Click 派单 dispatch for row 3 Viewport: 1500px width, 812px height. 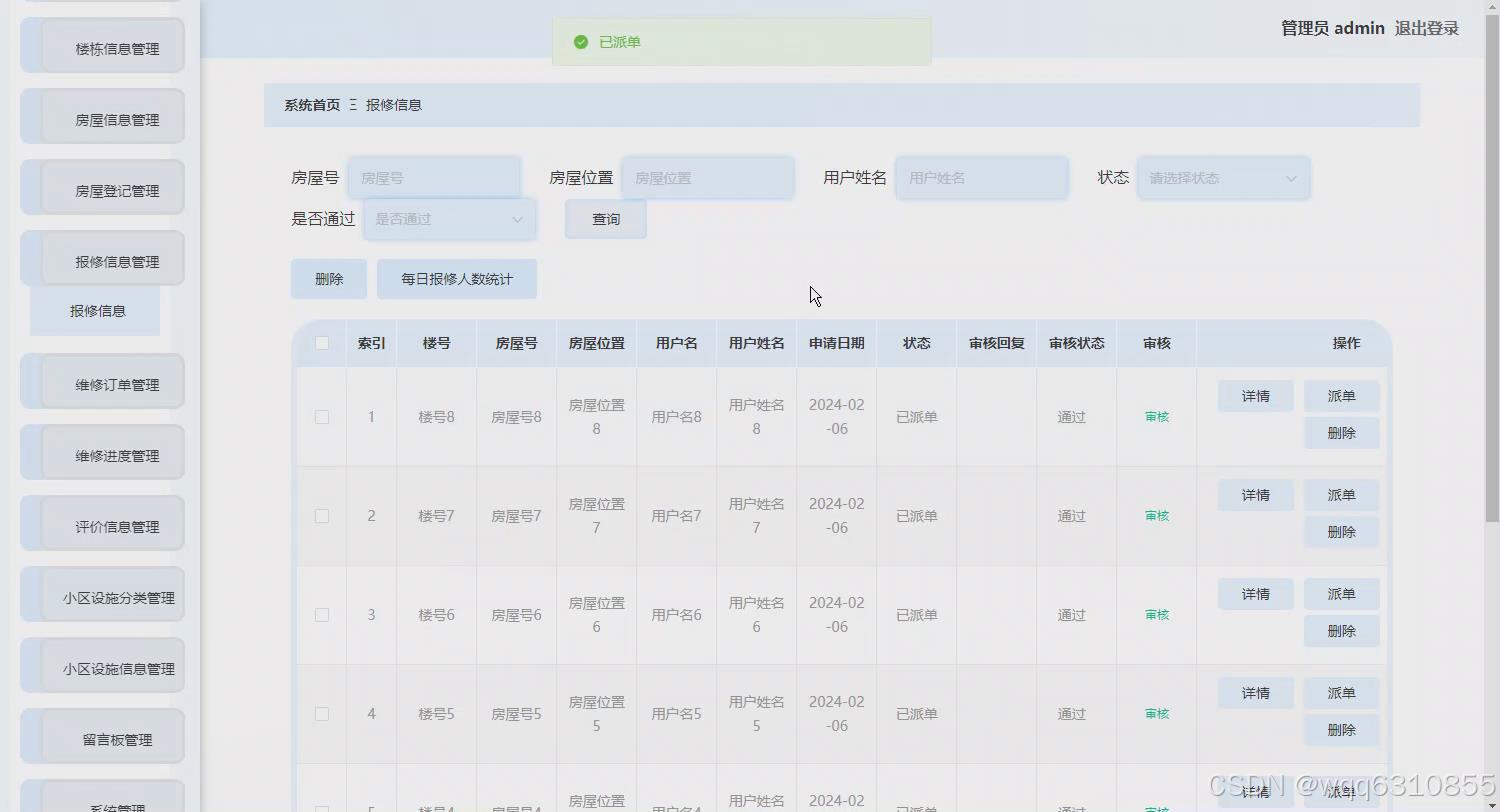pyautogui.click(x=1341, y=593)
